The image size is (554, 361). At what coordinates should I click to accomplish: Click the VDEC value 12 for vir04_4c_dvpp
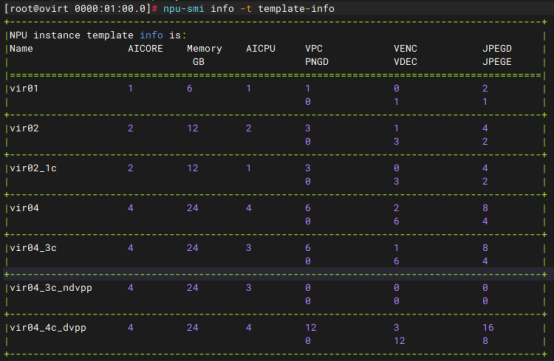[400, 341]
